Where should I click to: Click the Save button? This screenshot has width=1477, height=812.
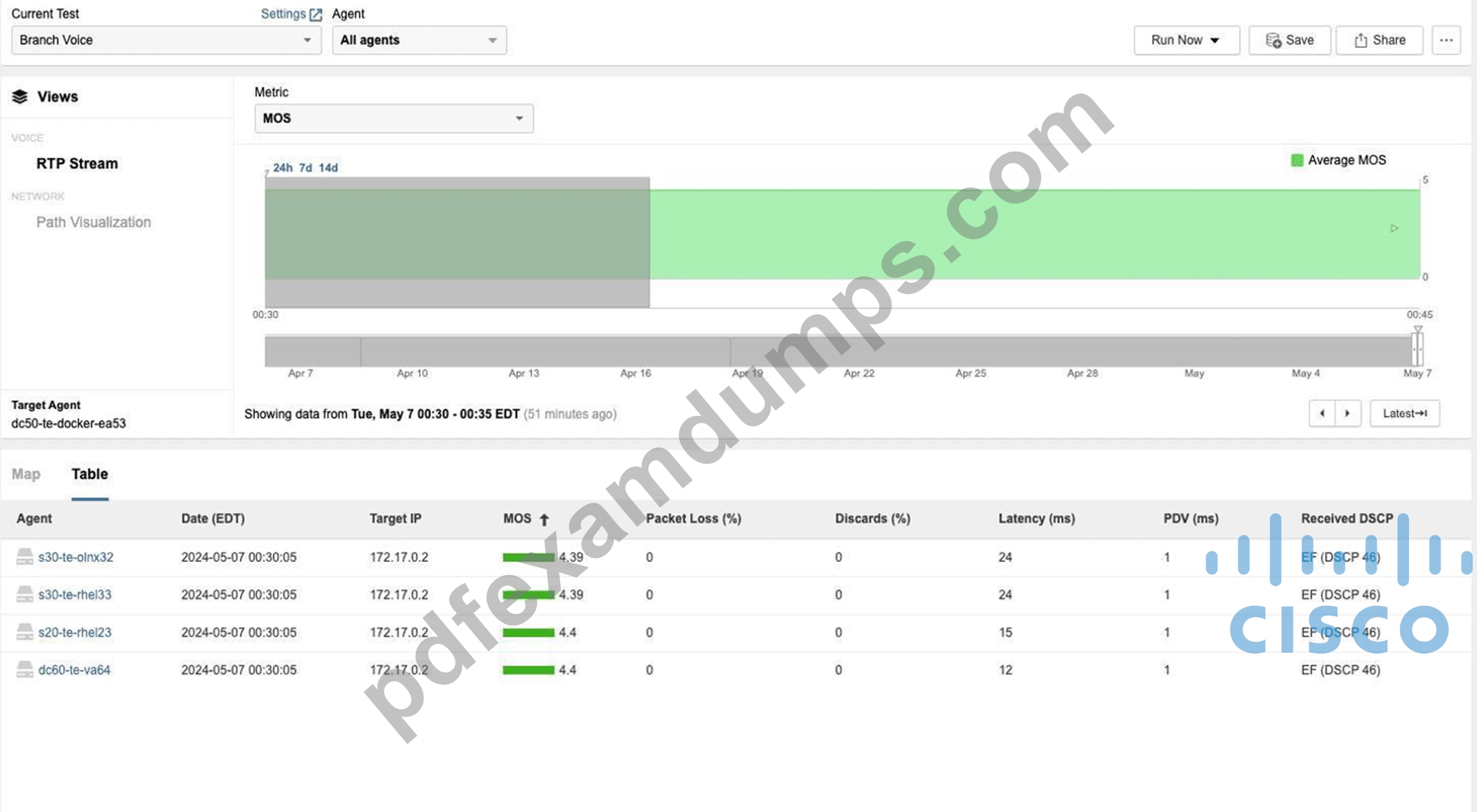[x=1289, y=40]
